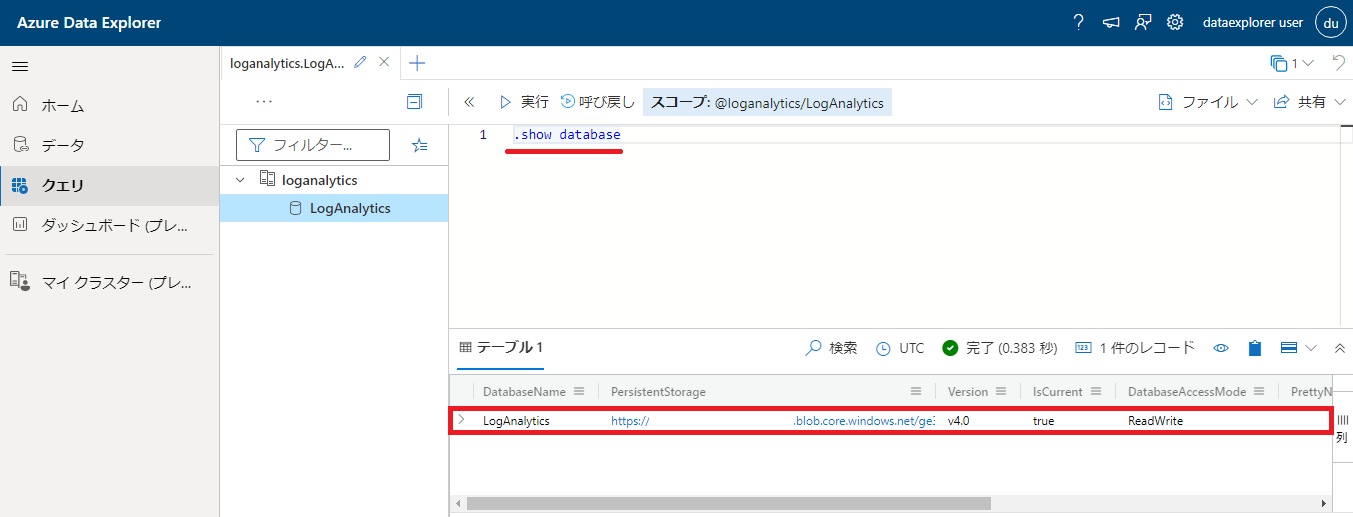Open the results layout dropdown
This screenshot has height=517, width=1353.
click(1299, 348)
